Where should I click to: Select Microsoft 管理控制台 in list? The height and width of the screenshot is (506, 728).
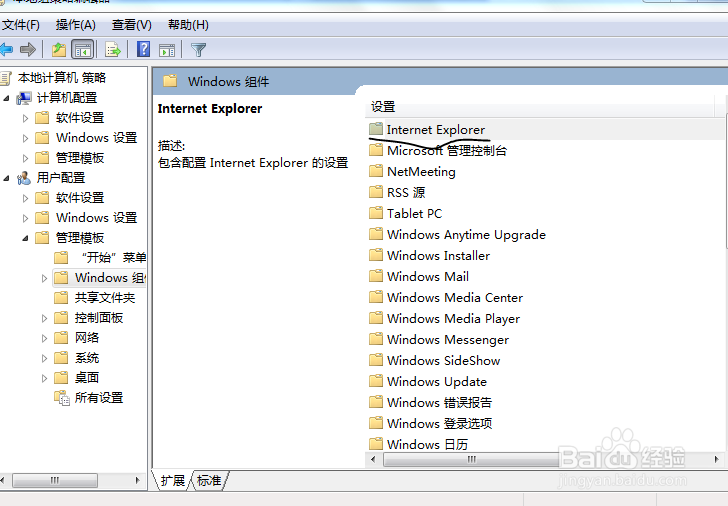pyautogui.click(x=447, y=150)
